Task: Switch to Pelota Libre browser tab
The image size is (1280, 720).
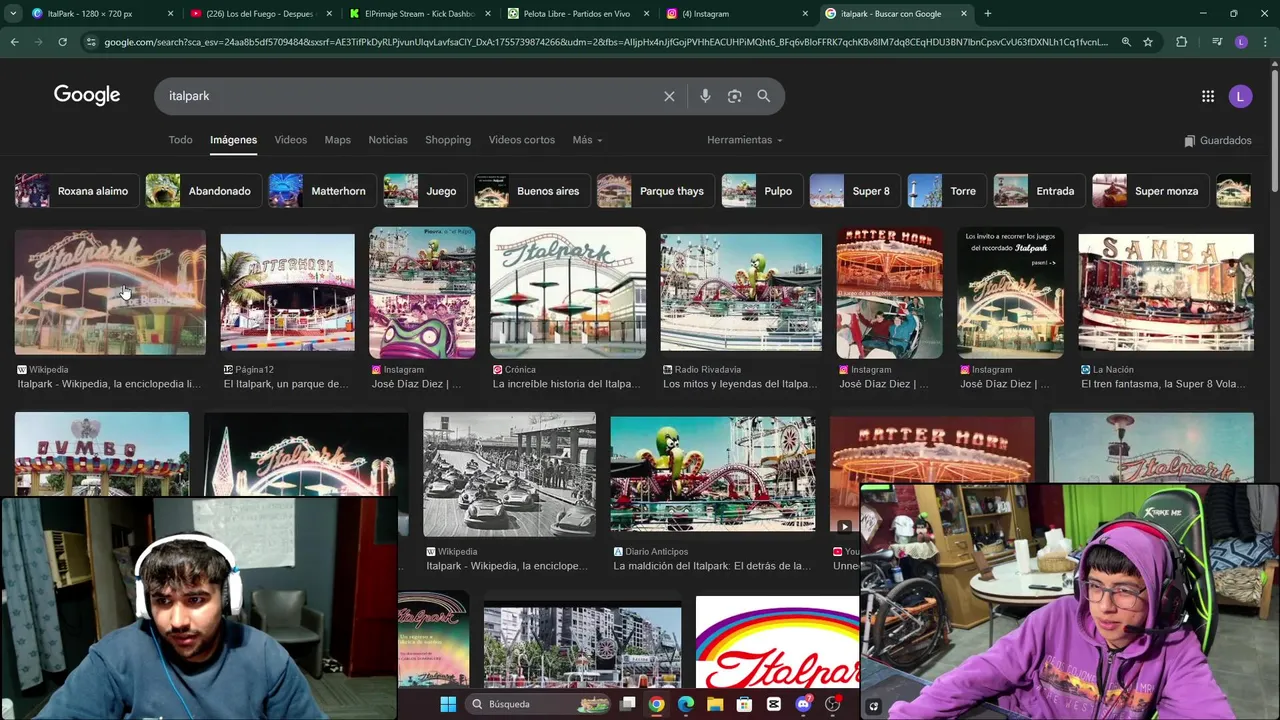Action: point(578,14)
